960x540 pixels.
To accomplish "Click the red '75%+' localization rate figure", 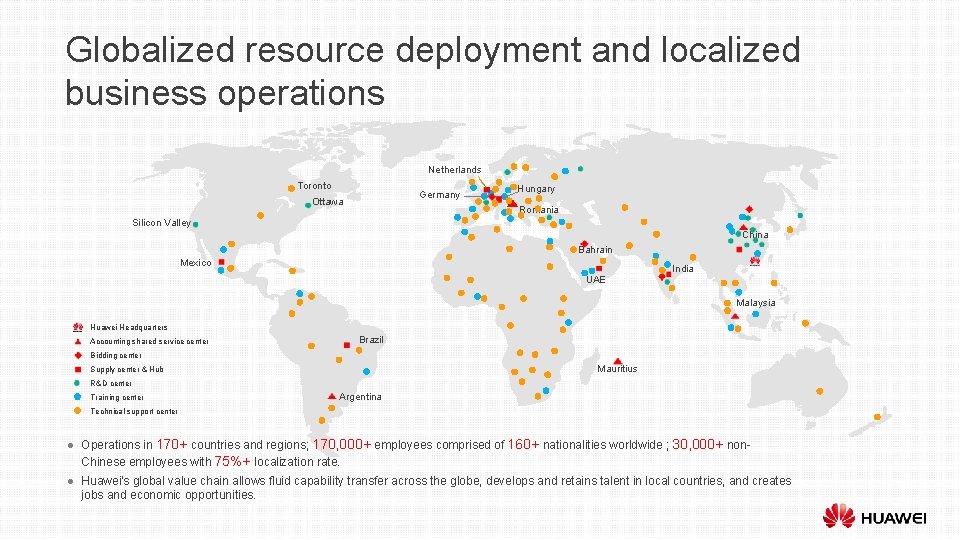I will (233, 462).
